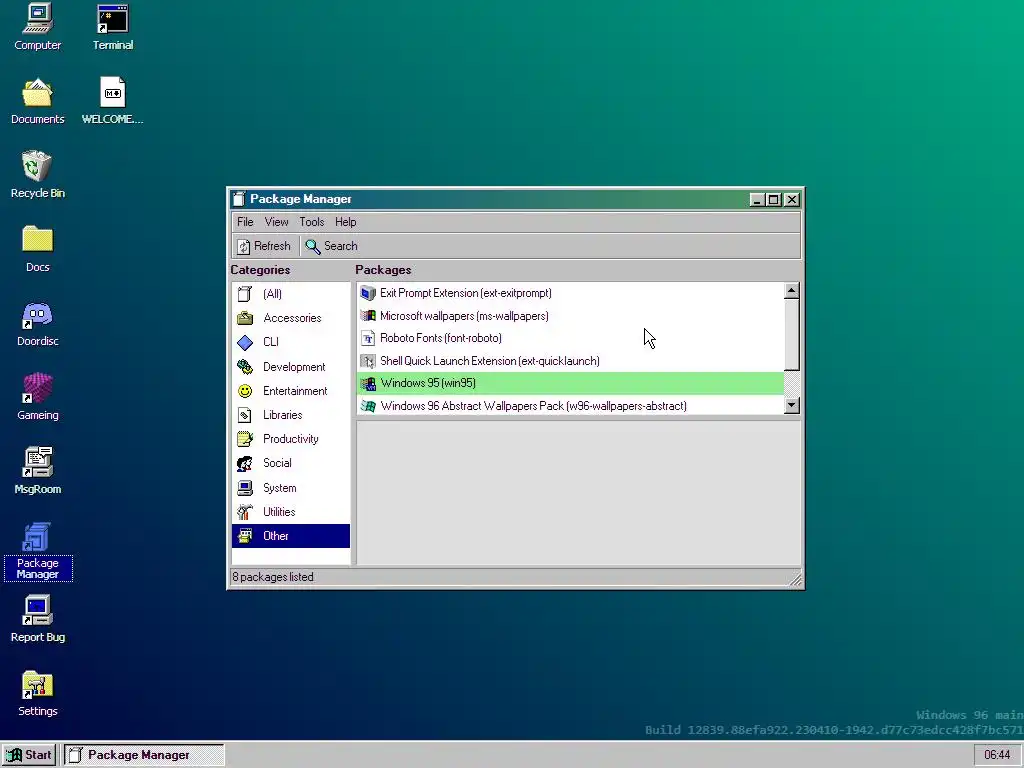Select the (All) category
Viewport: 1024px width, 768px height.
click(x=291, y=294)
